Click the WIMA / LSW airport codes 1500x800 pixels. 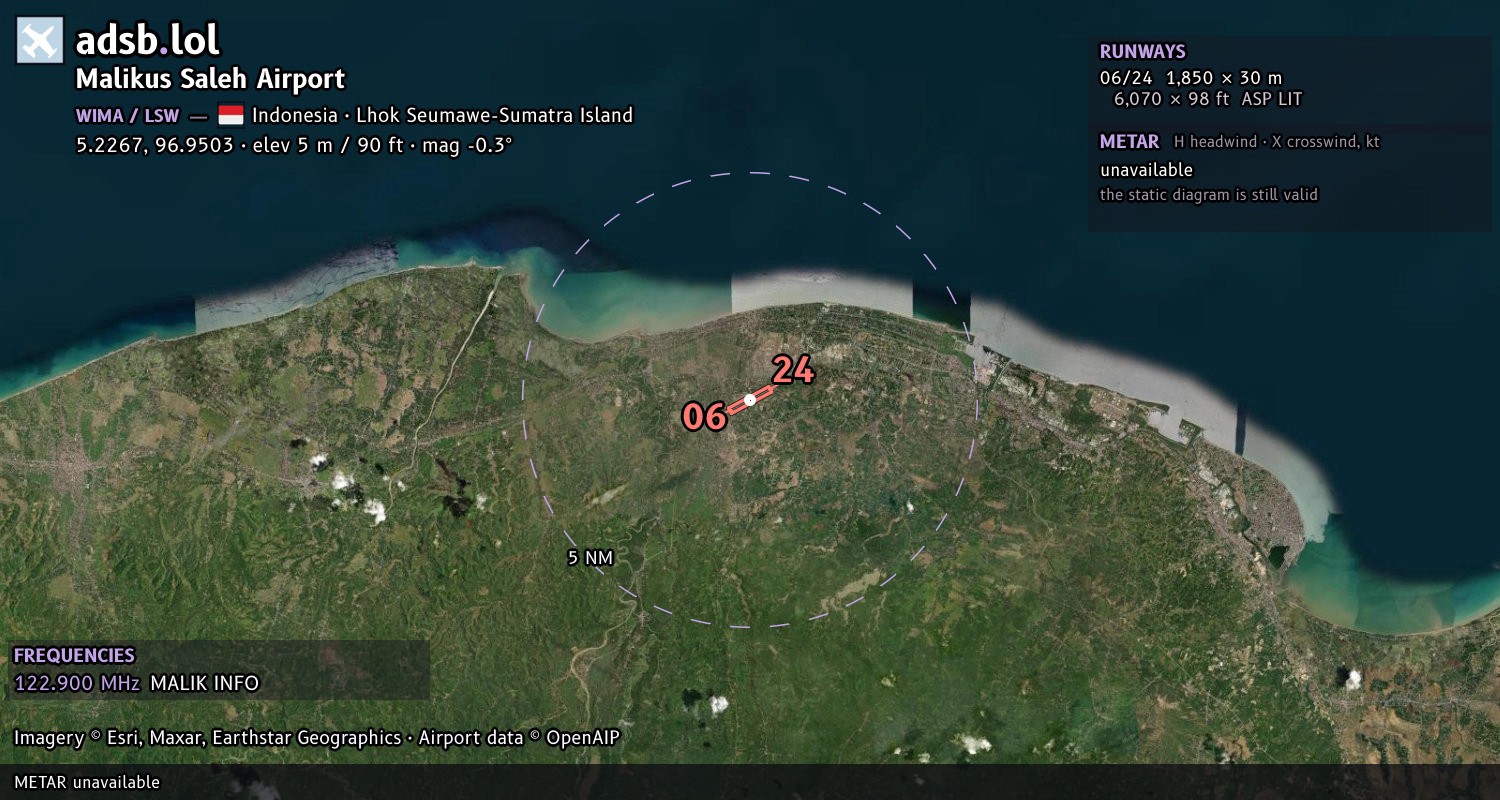click(128, 115)
